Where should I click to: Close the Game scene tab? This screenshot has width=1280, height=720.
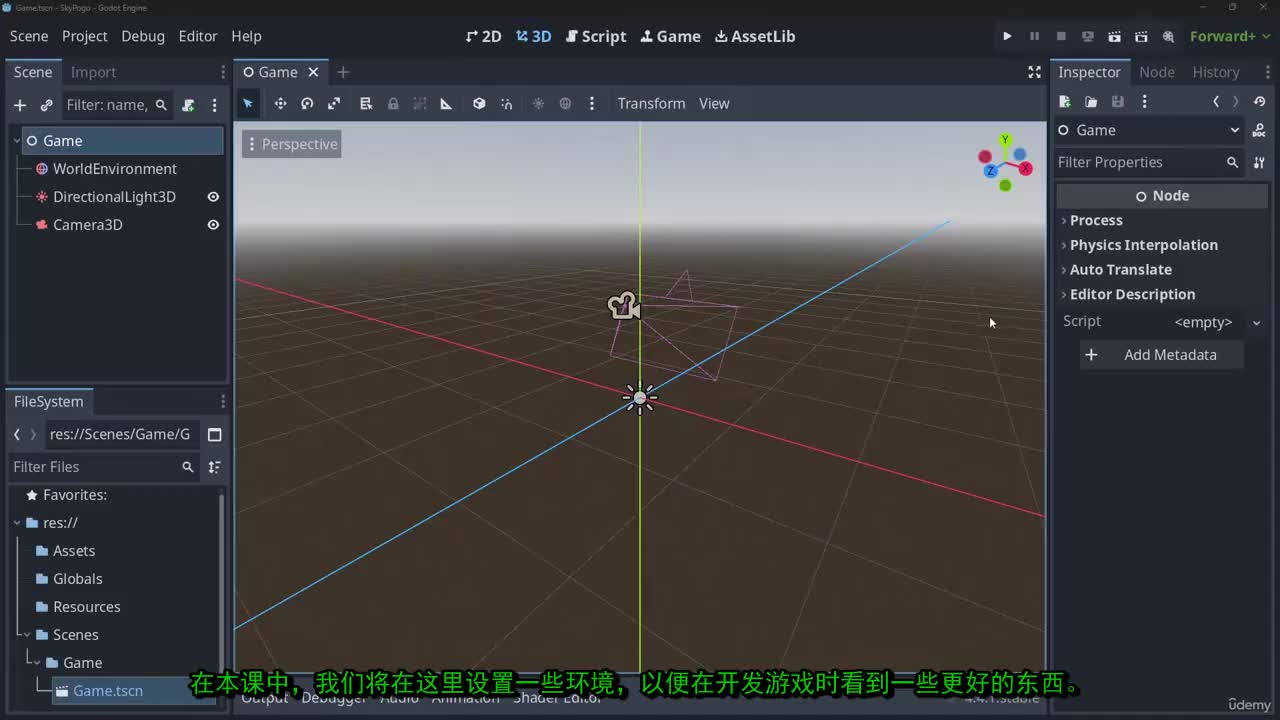(313, 72)
